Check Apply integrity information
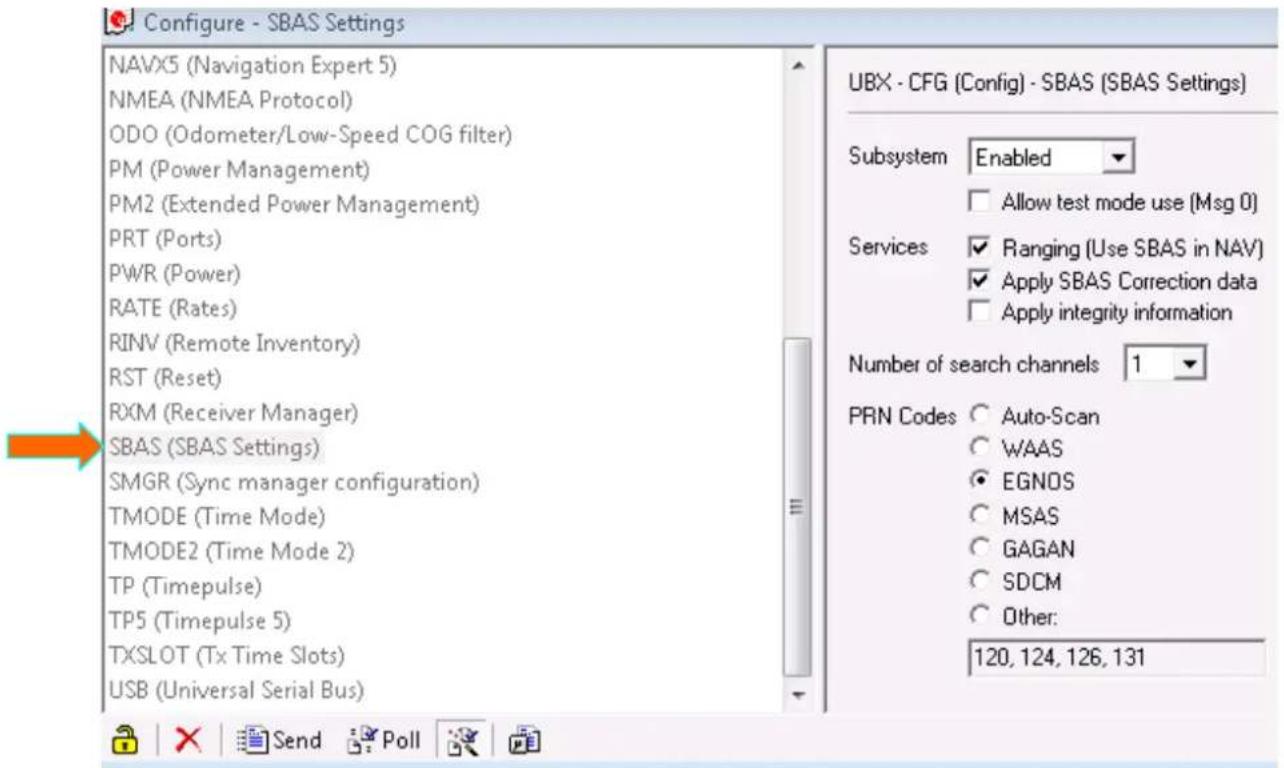Screen dimensions: 1284x768 (980, 312)
